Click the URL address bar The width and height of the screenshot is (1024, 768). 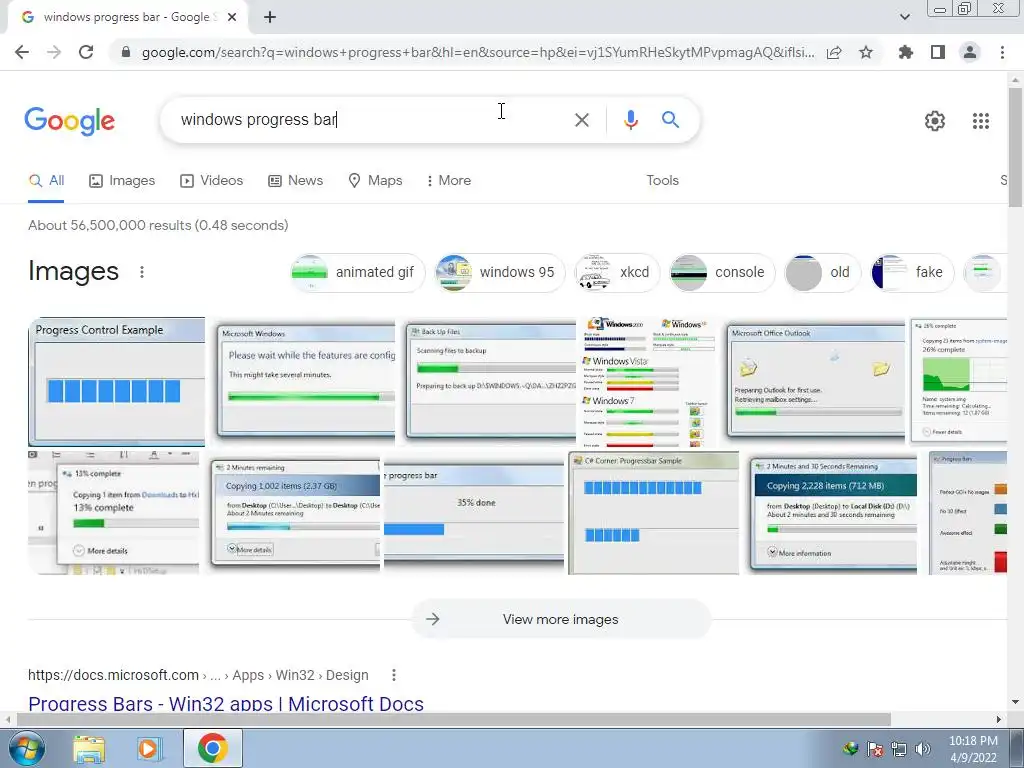pyautogui.click(x=477, y=52)
